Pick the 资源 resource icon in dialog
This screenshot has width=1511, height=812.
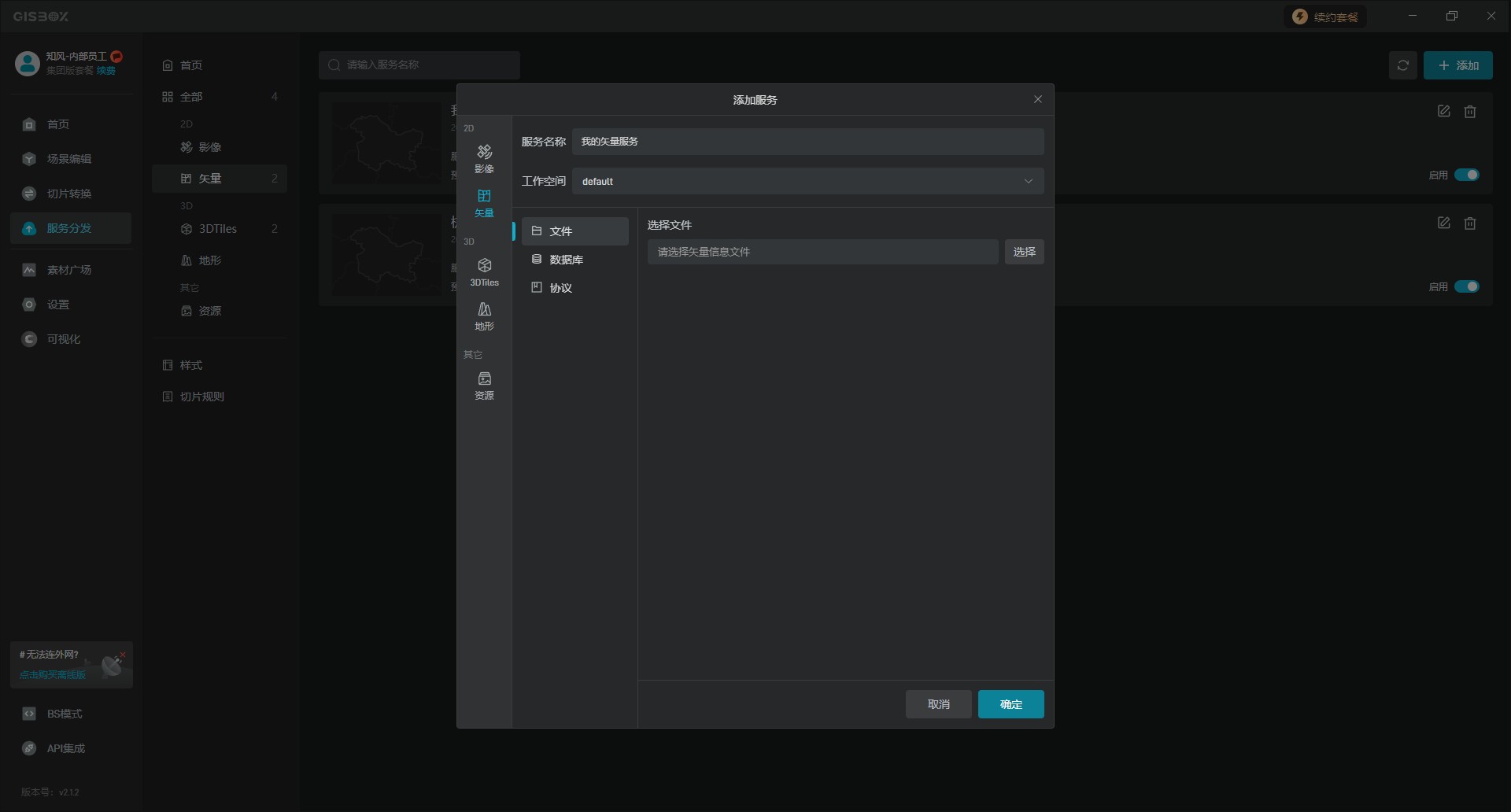[x=484, y=385]
